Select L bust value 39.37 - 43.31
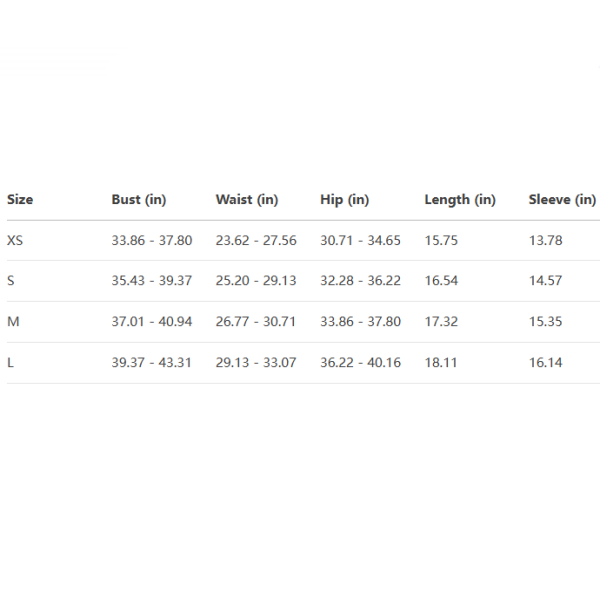600x600 pixels. tap(152, 363)
